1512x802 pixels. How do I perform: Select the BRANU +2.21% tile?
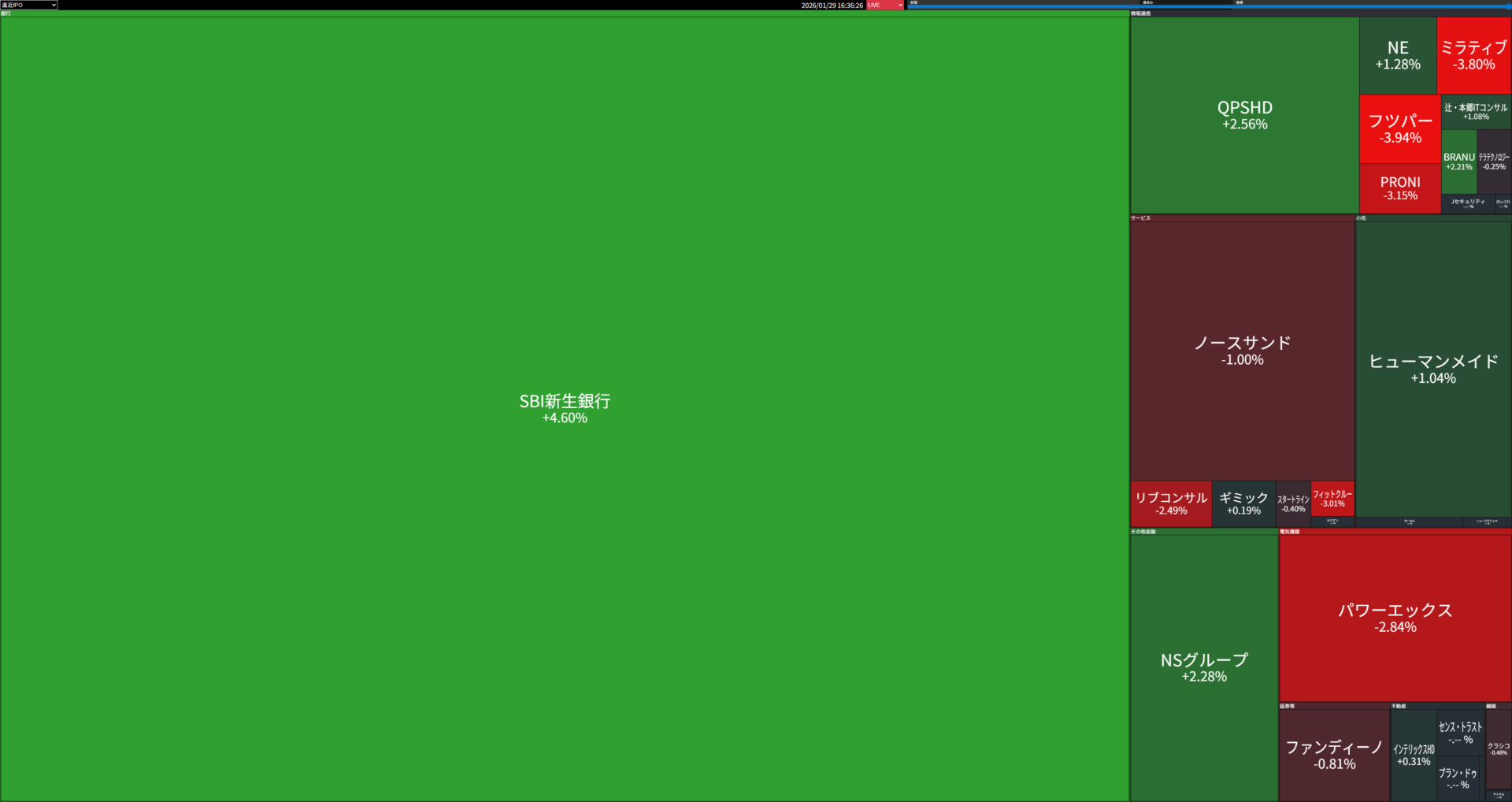[1458, 162]
